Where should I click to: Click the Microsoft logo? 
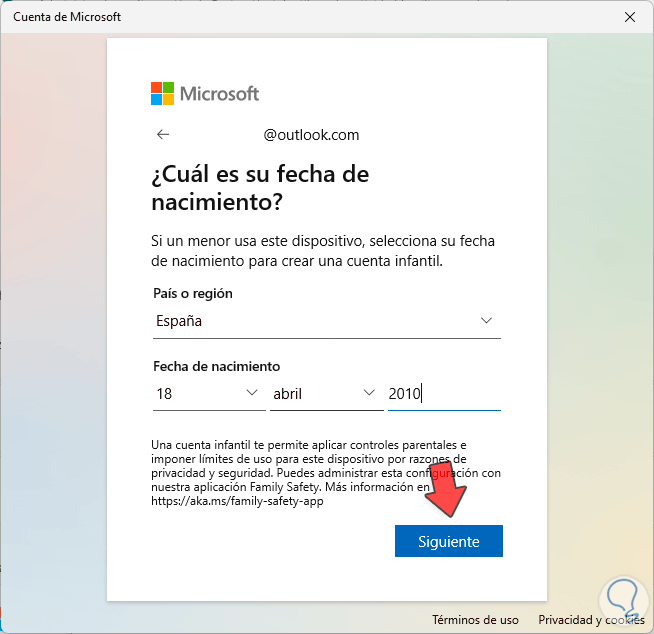[205, 93]
